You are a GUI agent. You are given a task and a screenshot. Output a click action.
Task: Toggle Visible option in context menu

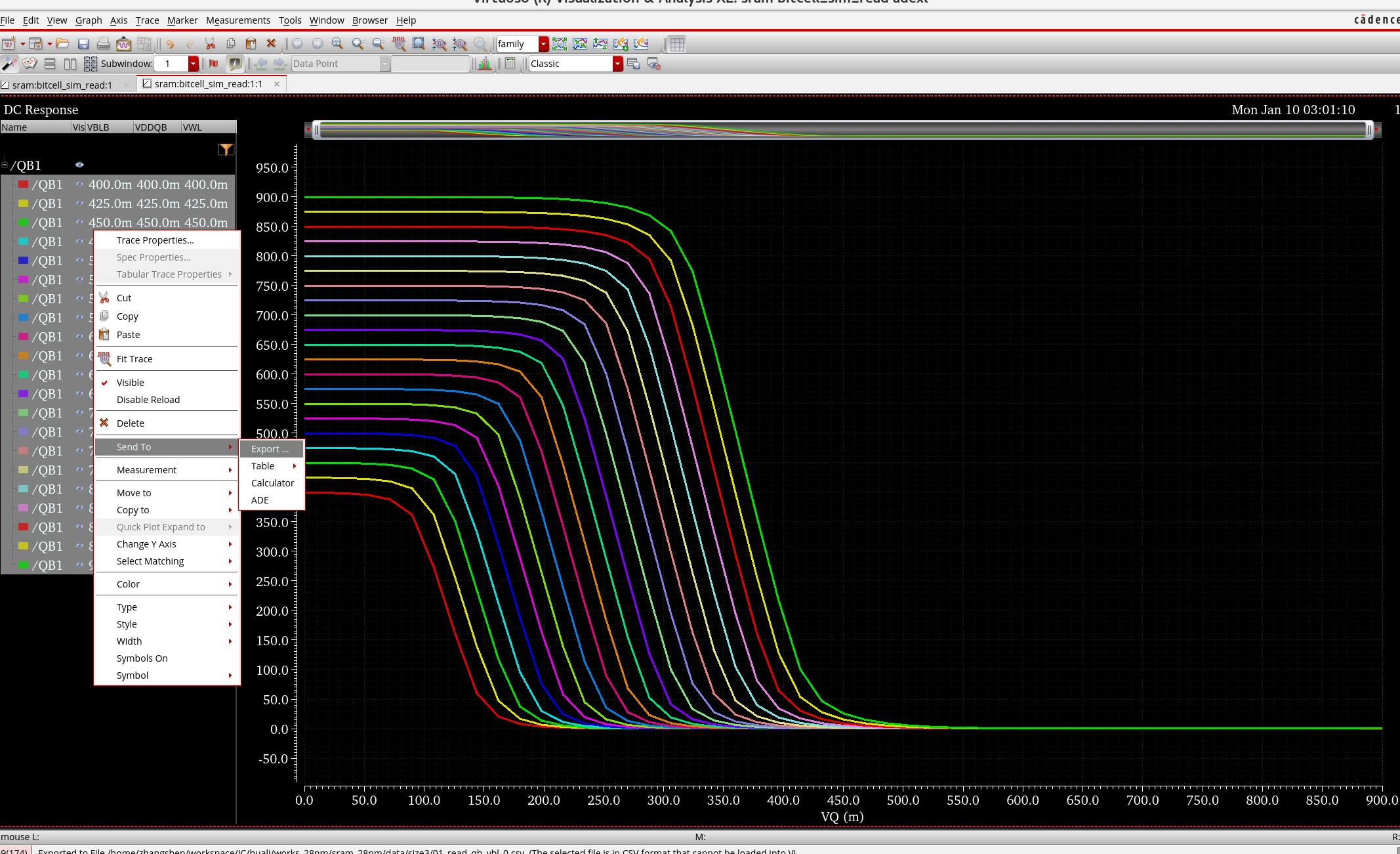point(130,382)
